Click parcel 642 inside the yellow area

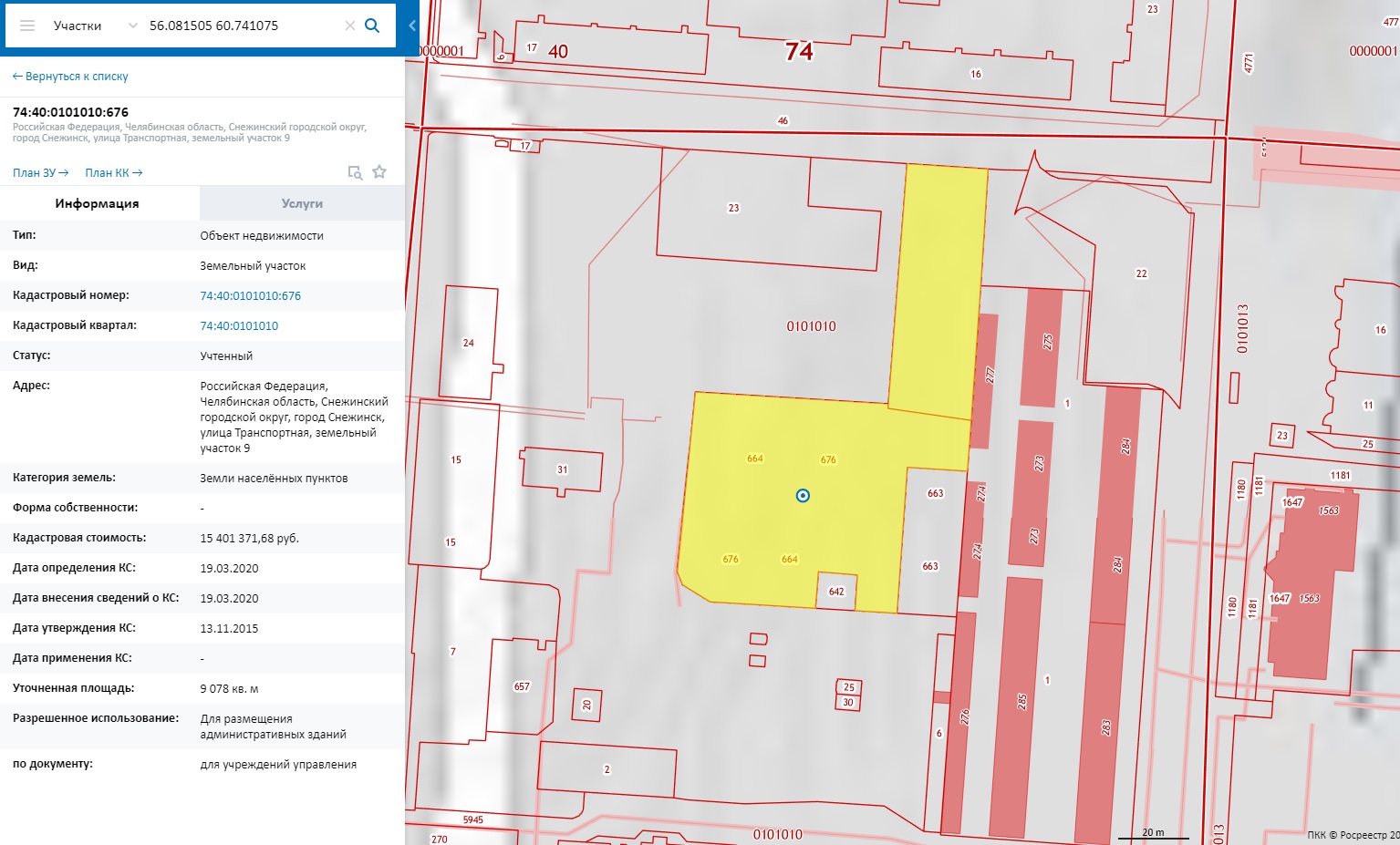tap(836, 591)
